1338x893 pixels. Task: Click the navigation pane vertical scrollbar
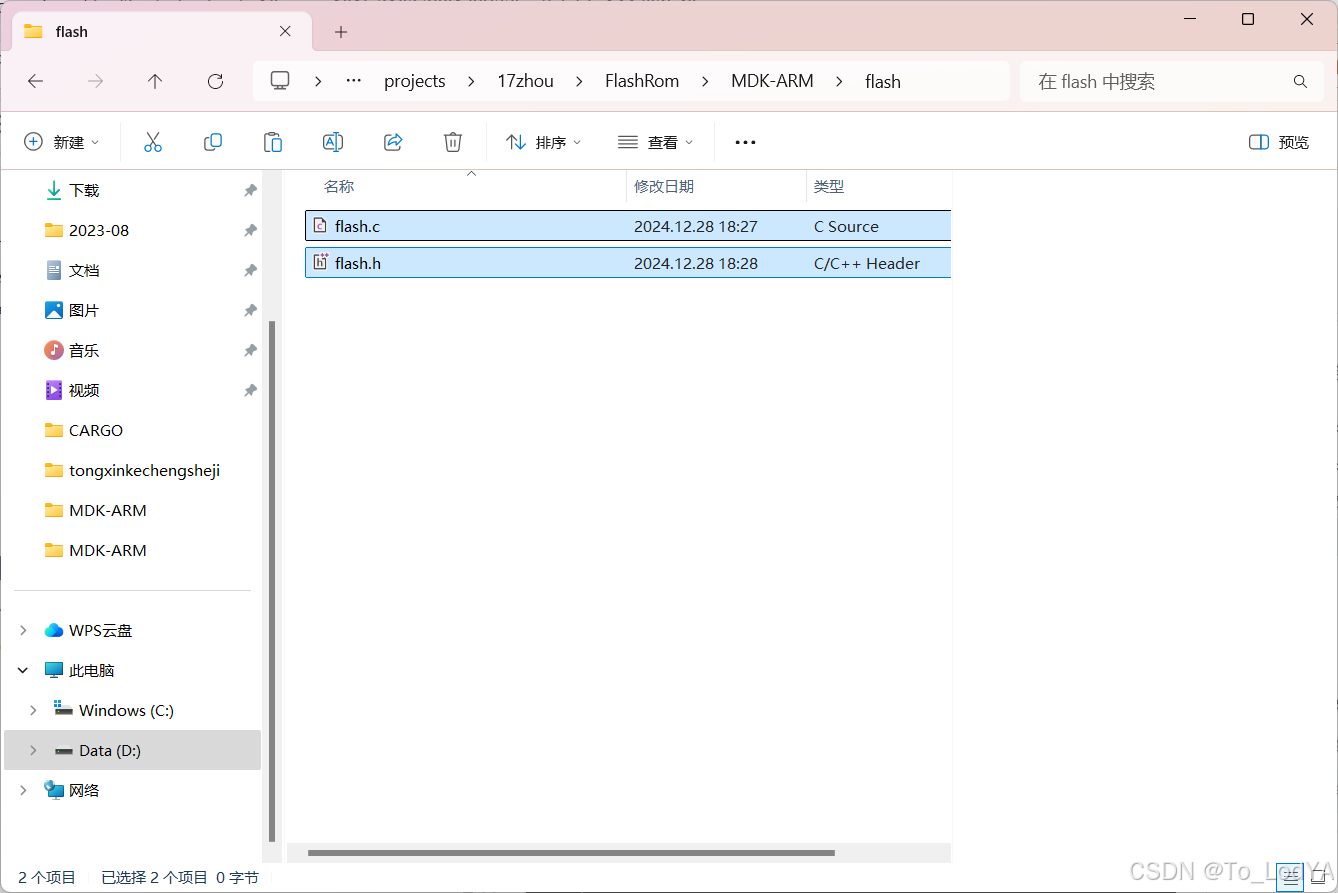[272, 580]
